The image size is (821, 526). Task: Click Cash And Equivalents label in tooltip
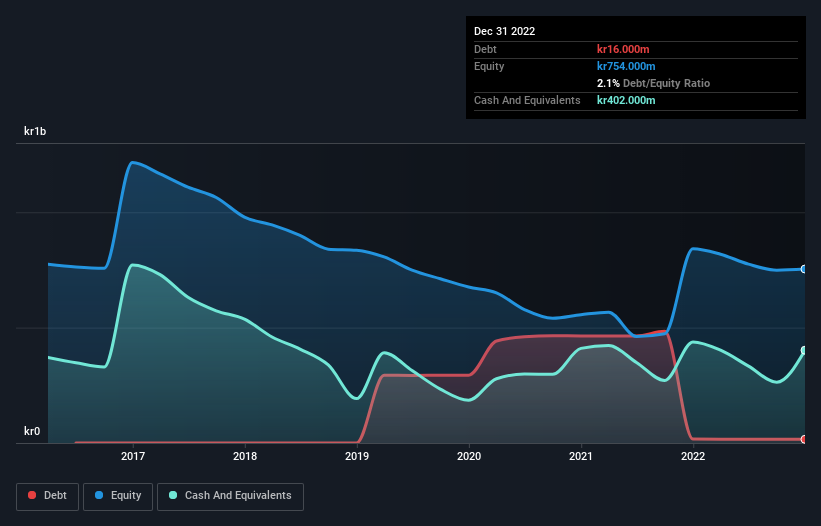pyautogui.click(x=527, y=100)
